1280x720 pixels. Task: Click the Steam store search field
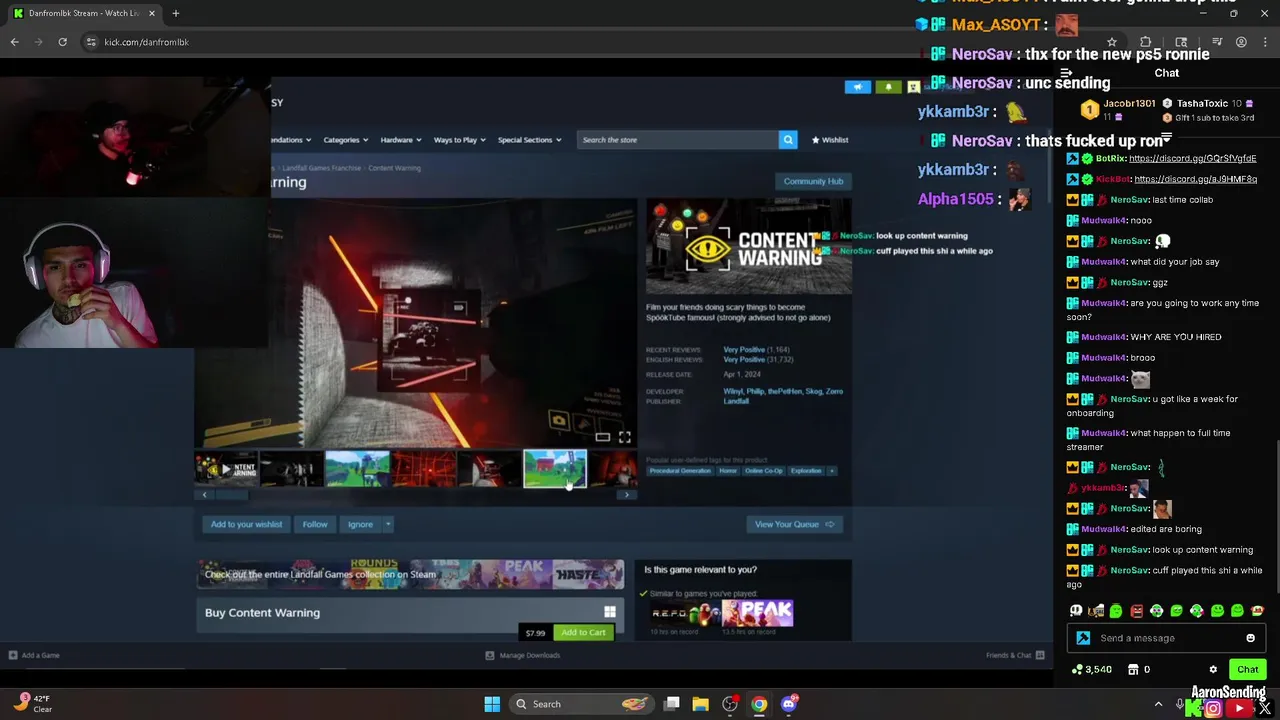[677, 140]
